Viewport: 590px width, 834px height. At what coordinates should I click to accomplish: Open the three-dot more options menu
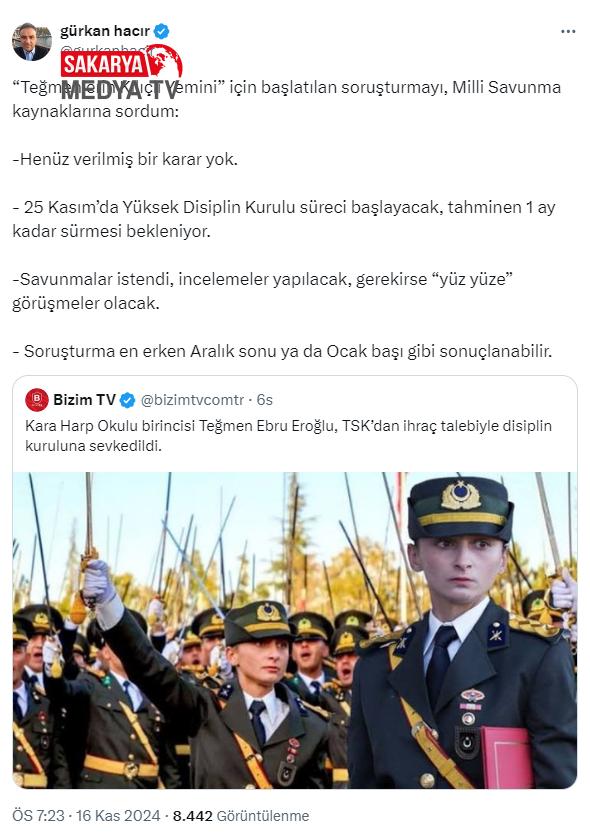pyautogui.click(x=568, y=32)
